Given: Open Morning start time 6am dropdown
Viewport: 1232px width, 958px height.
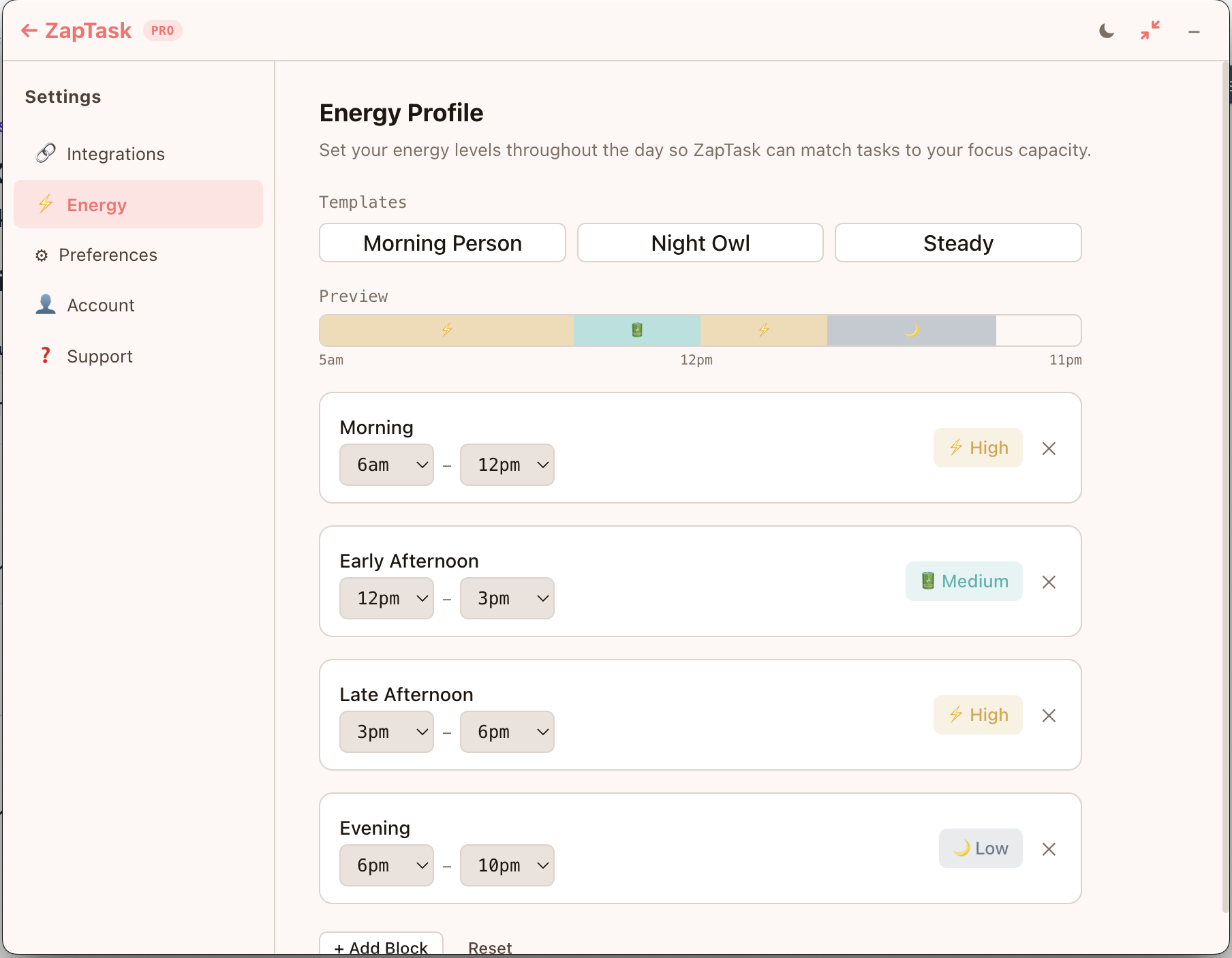Looking at the screenshot, I should click(386, 465).
